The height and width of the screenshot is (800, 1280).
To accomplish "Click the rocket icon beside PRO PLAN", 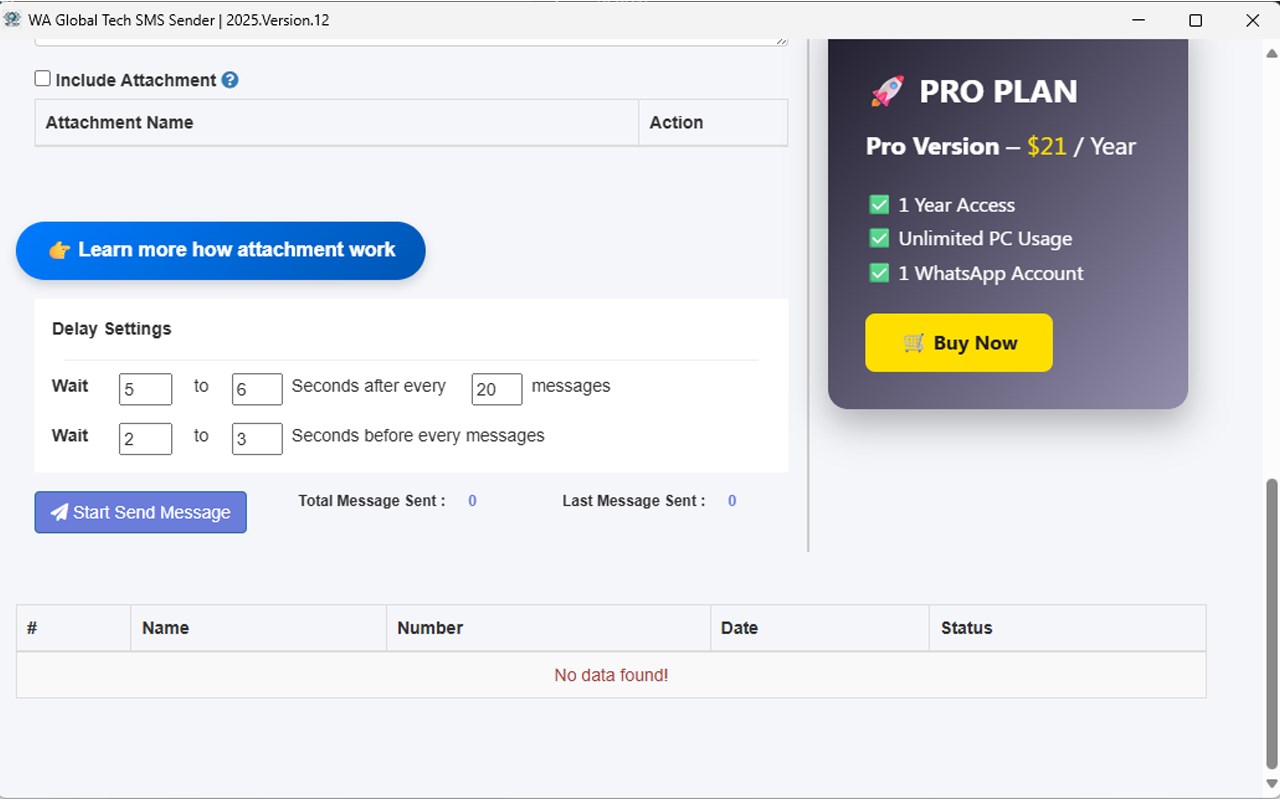I will point(887,91).
